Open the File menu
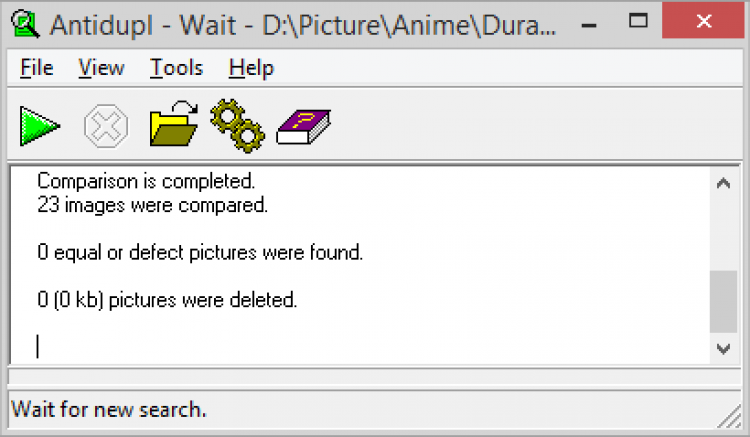Viewport: 750px width, 437px height. click(37, 68)
